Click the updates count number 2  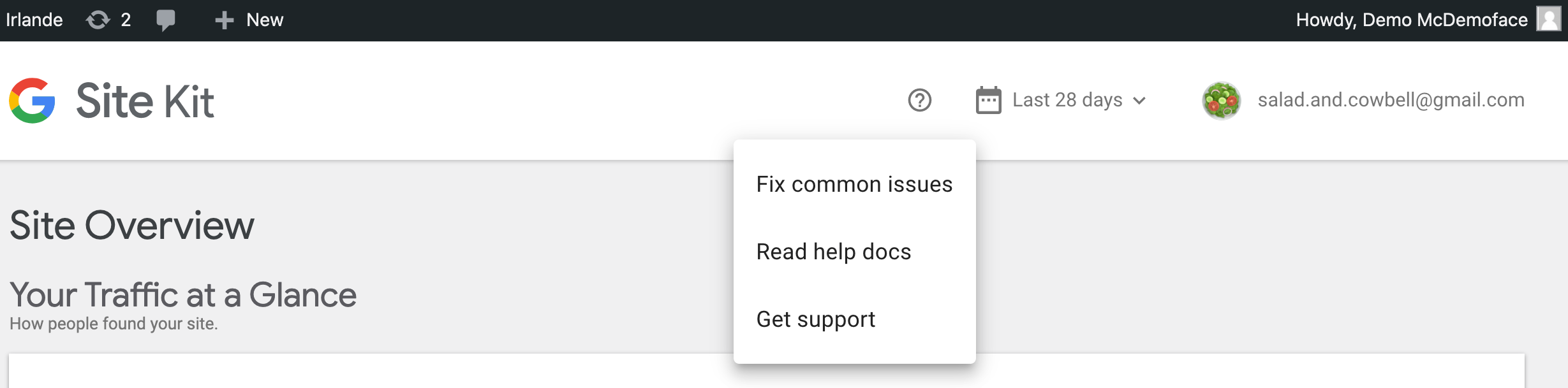126,20
